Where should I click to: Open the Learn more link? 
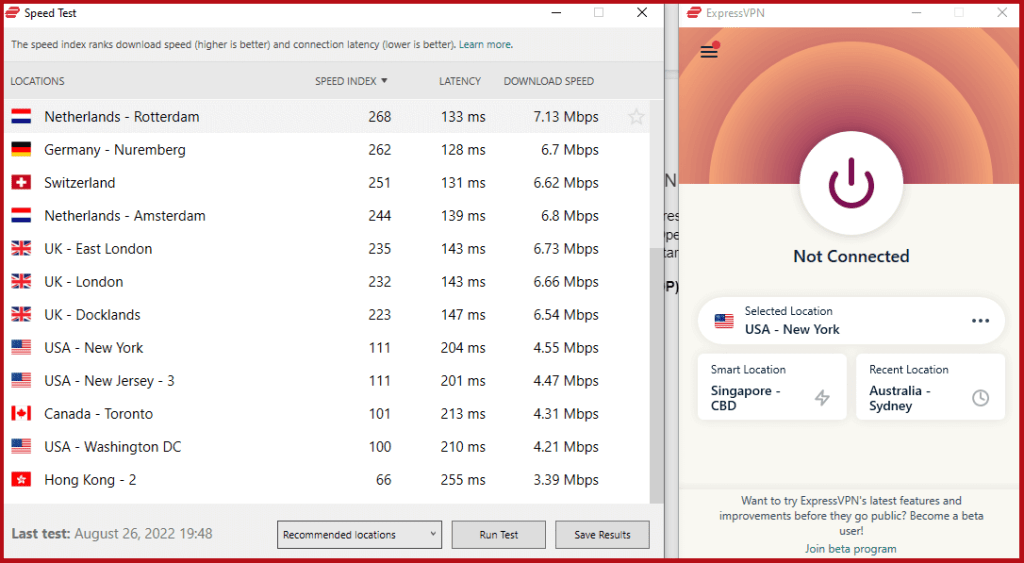[485, 44]
